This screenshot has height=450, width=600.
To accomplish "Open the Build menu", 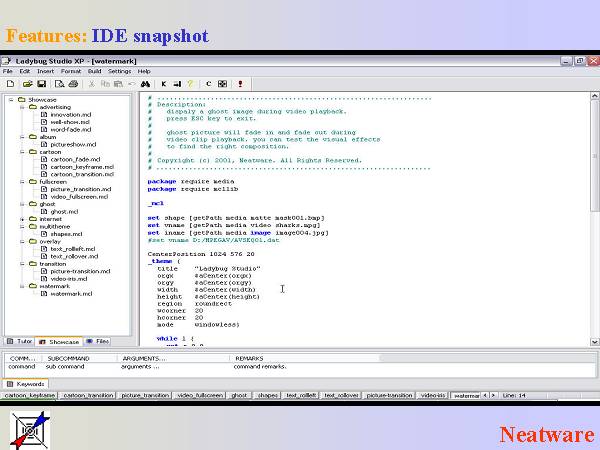I will tap(95, 72).
